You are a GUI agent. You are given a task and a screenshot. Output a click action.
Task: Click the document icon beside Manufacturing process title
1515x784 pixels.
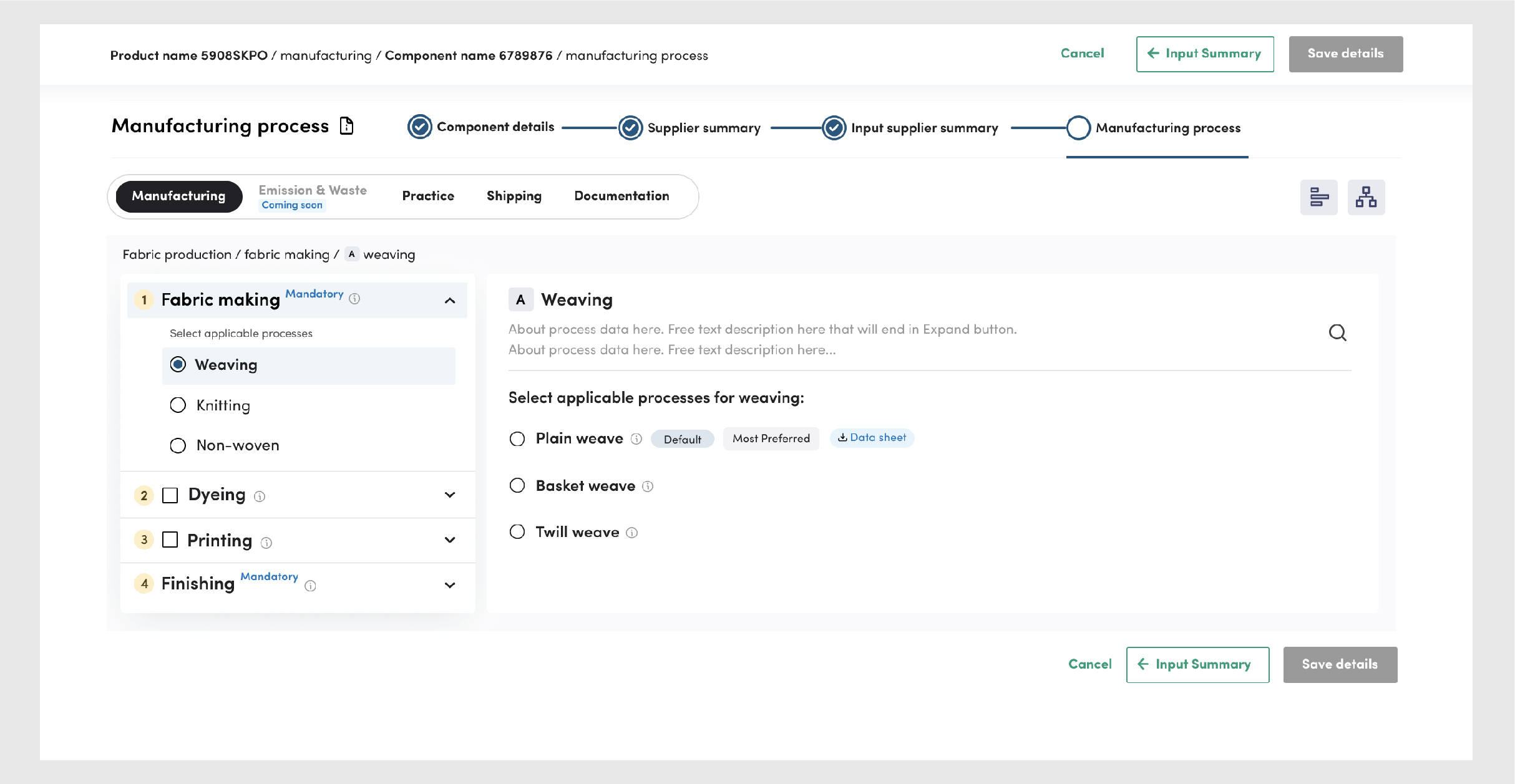coord(346,126)
